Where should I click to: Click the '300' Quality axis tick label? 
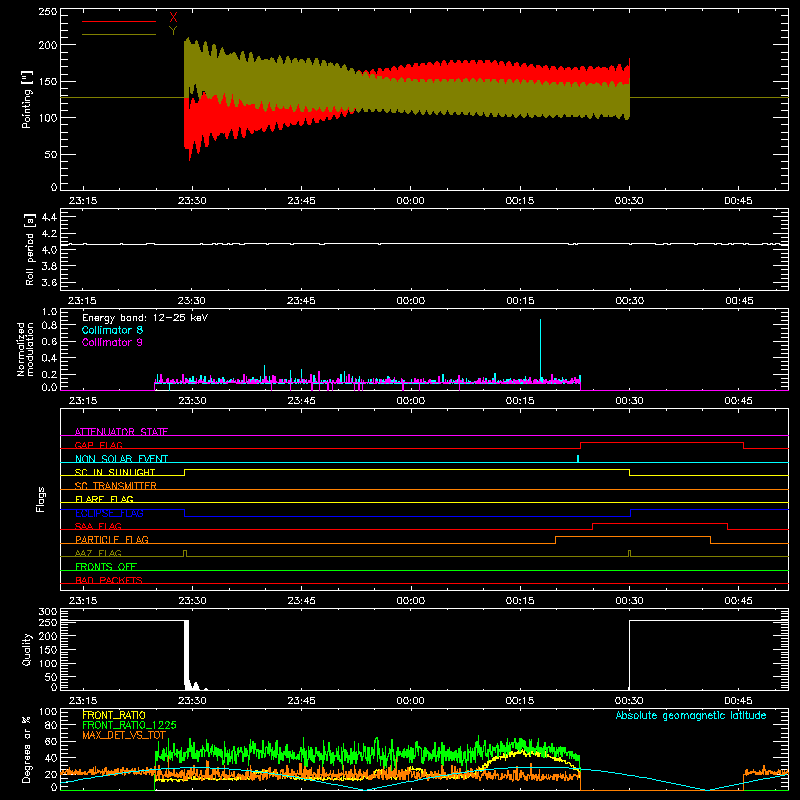point(48,612)
